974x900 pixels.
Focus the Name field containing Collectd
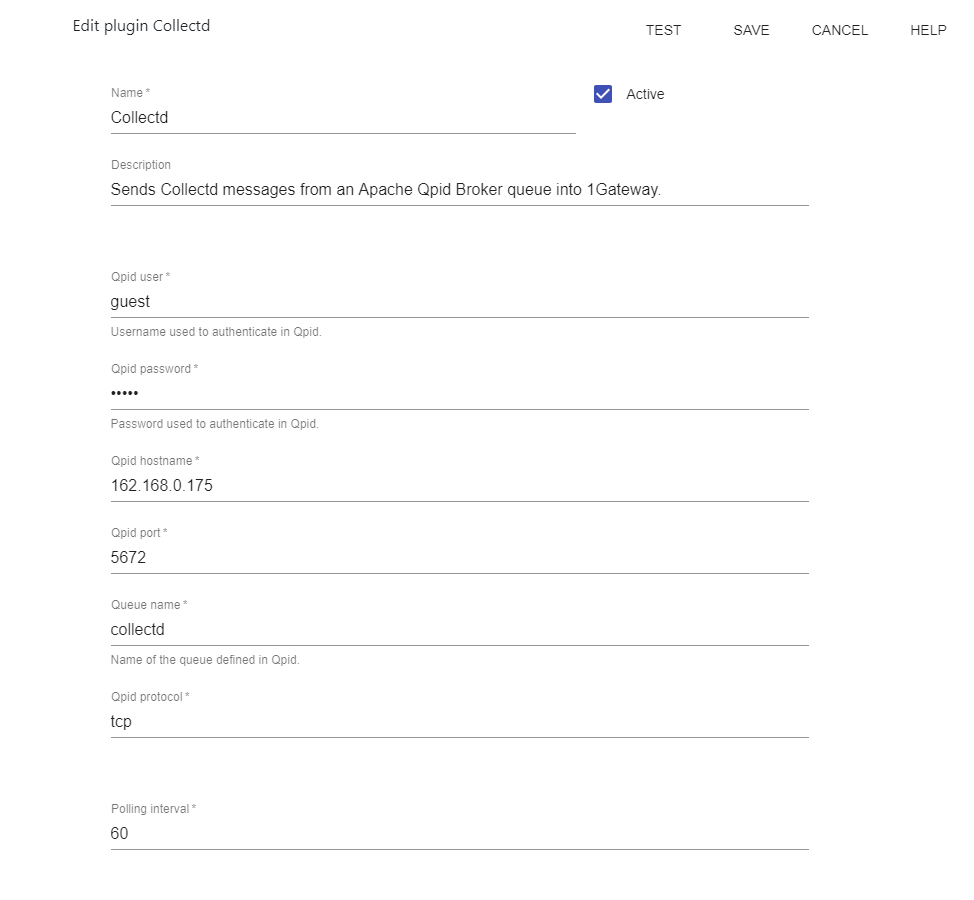click(342, 117)
